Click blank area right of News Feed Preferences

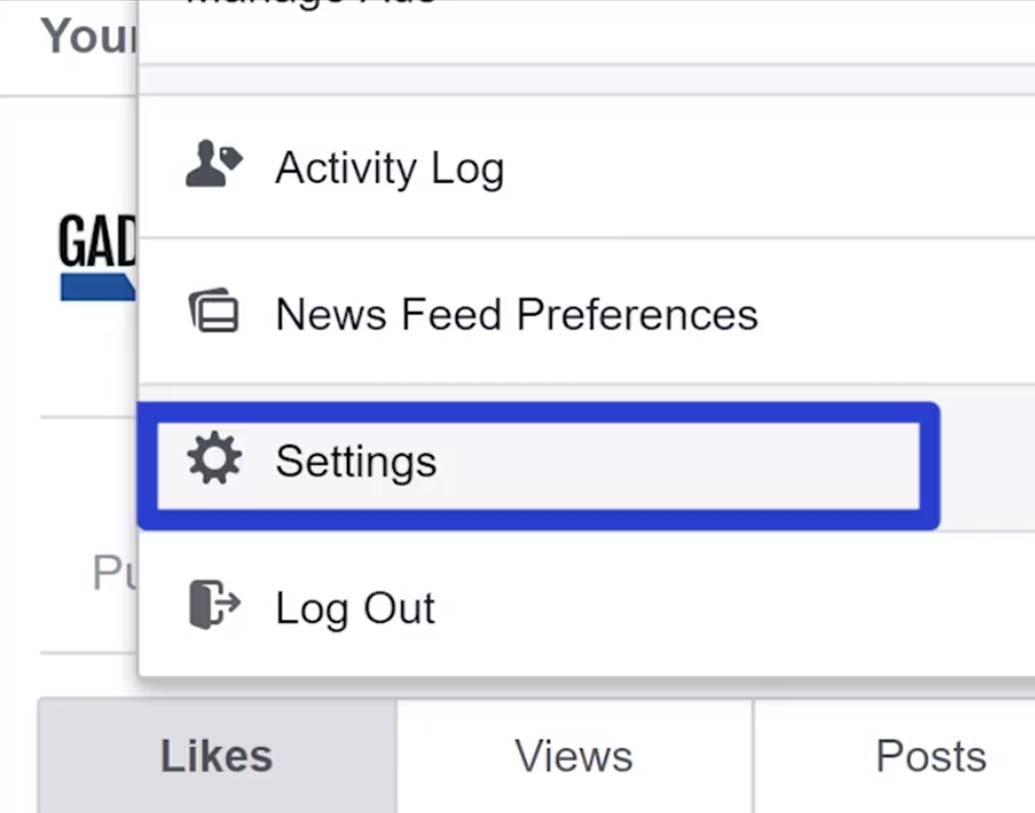(890, 315)
